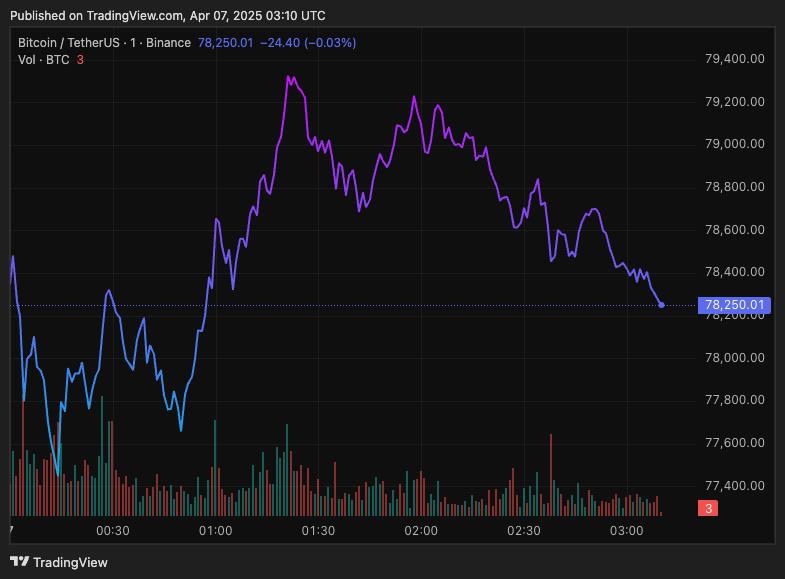Click the 79,400.00 price scale label
Screen dimensions: 785x579
coord(735,59)
